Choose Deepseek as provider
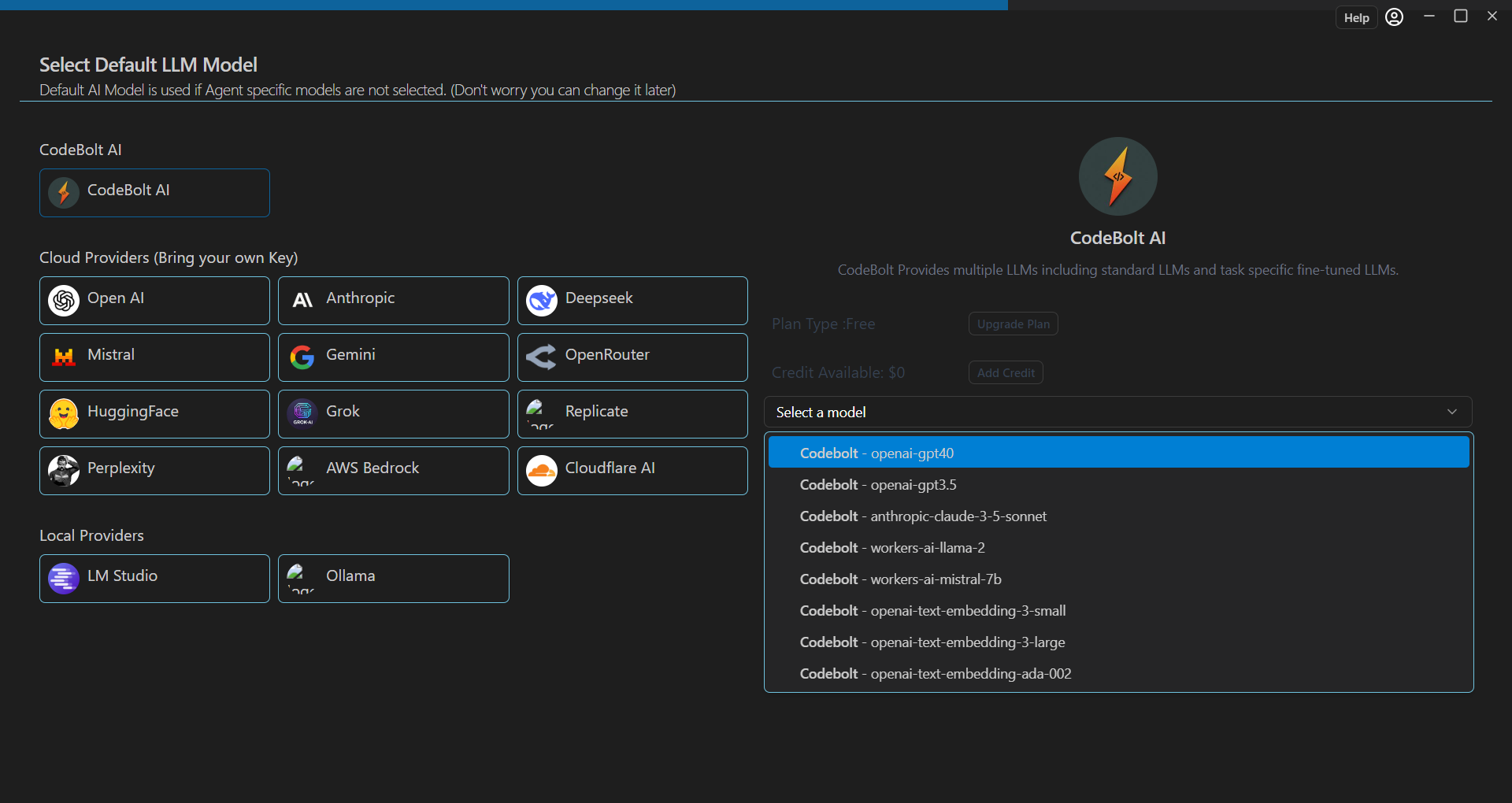Screen dimensions: 1512x803 tap(632, 300)
